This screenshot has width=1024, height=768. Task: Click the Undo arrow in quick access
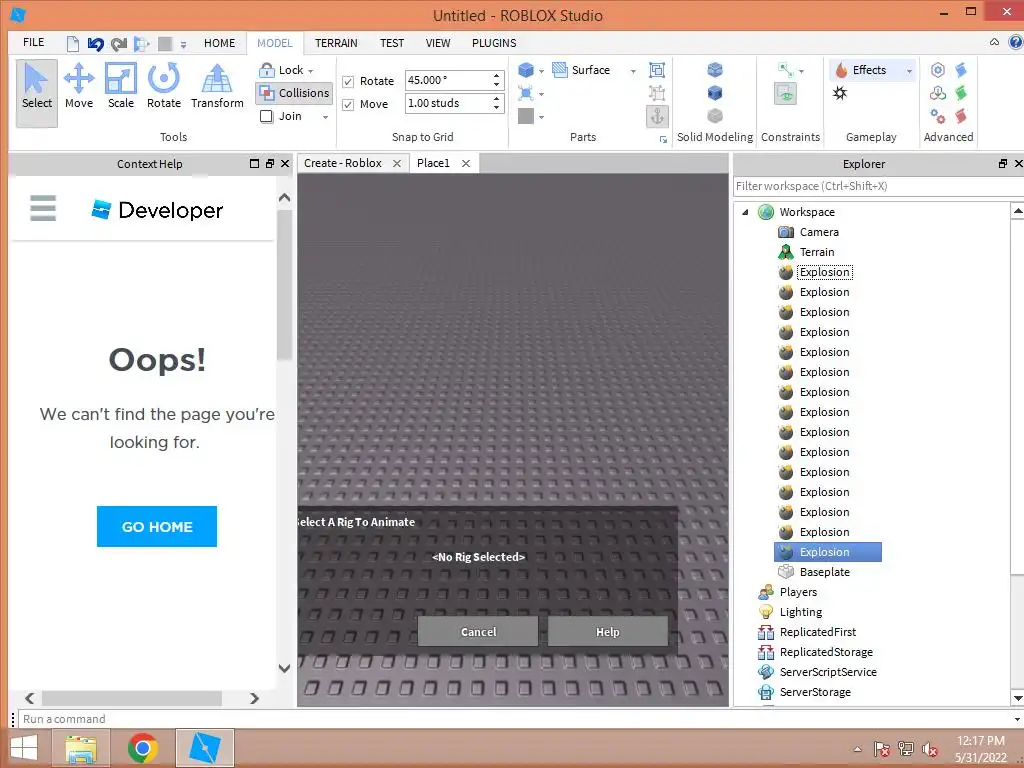pos(95,44)
